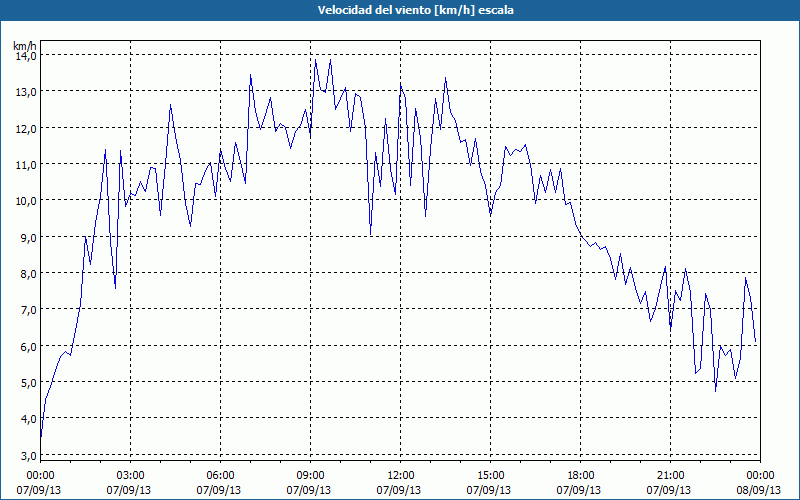Click the 07/09/13 date under 12:00
This screenshot has width=800, height=500.
click(x=398, y=490)
